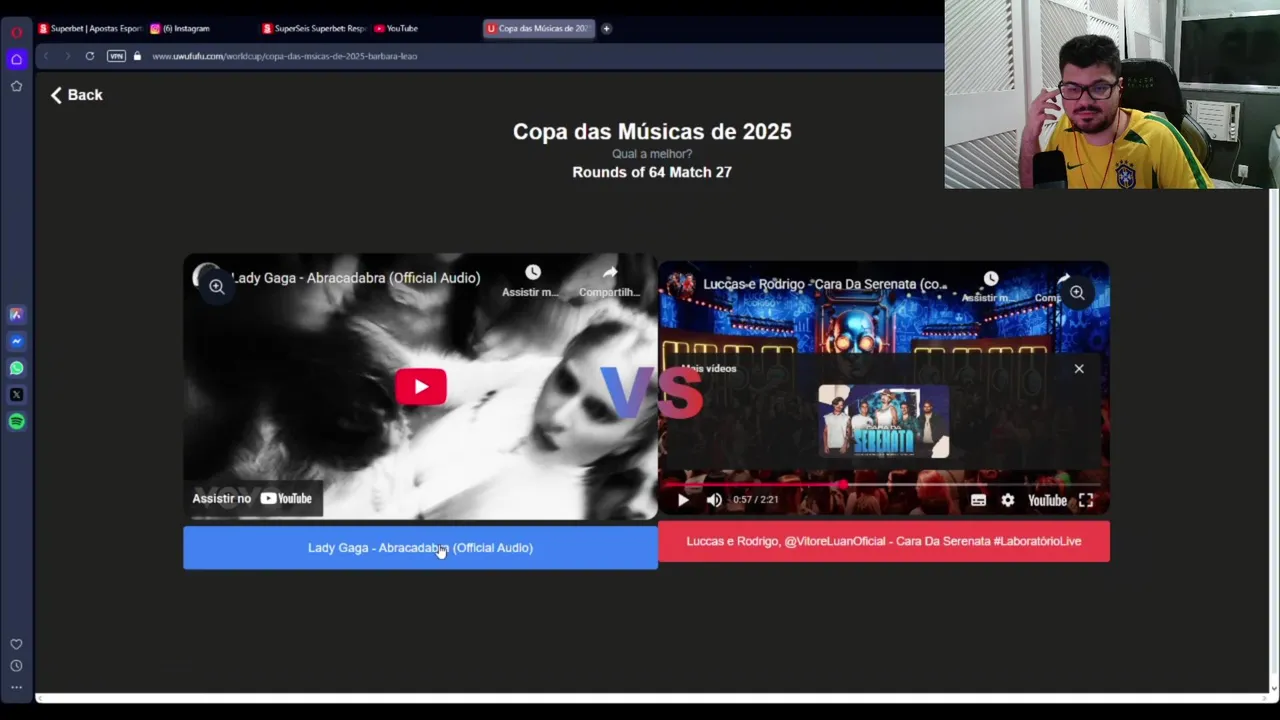1280x720 pixels.
Task: Open the Cara Da Serenata suggested thumbnail
Action: coord(884,421)
